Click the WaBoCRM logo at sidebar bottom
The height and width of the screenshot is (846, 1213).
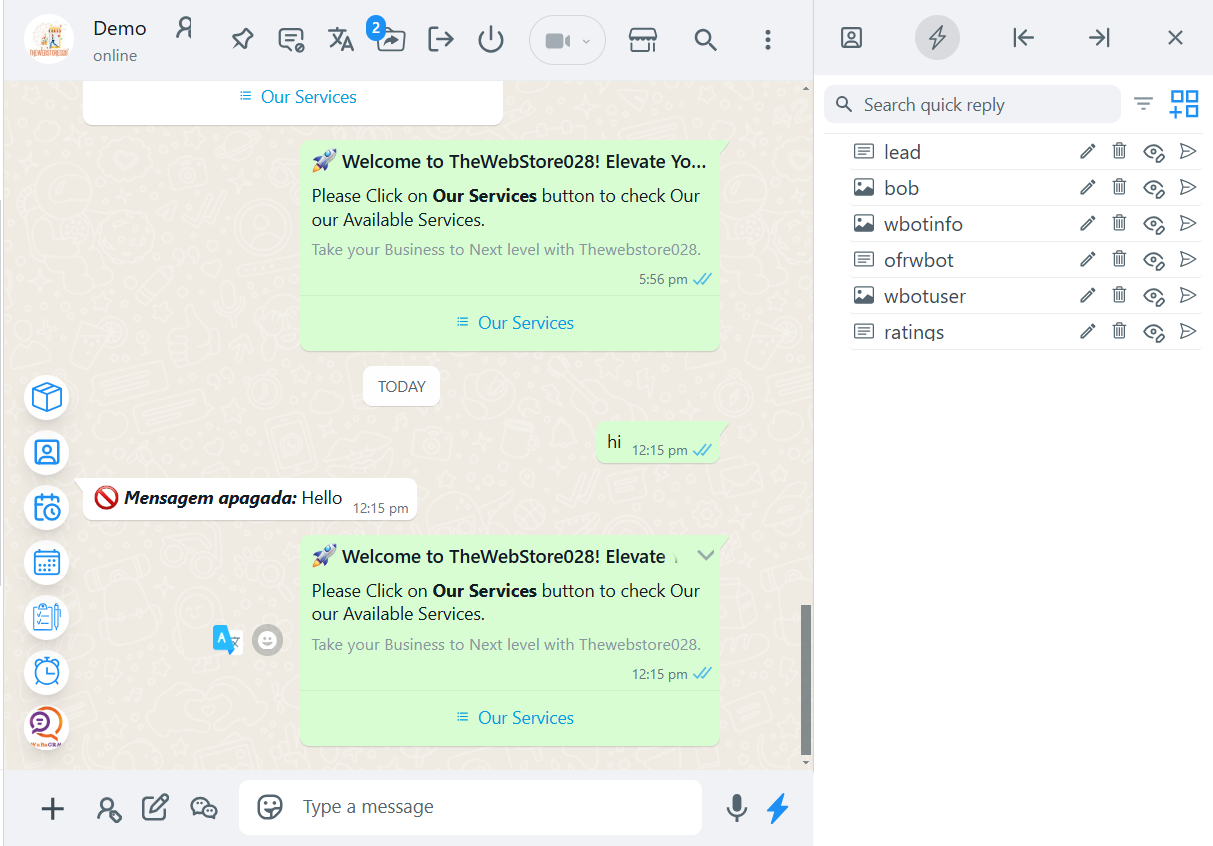click(45, 728)
